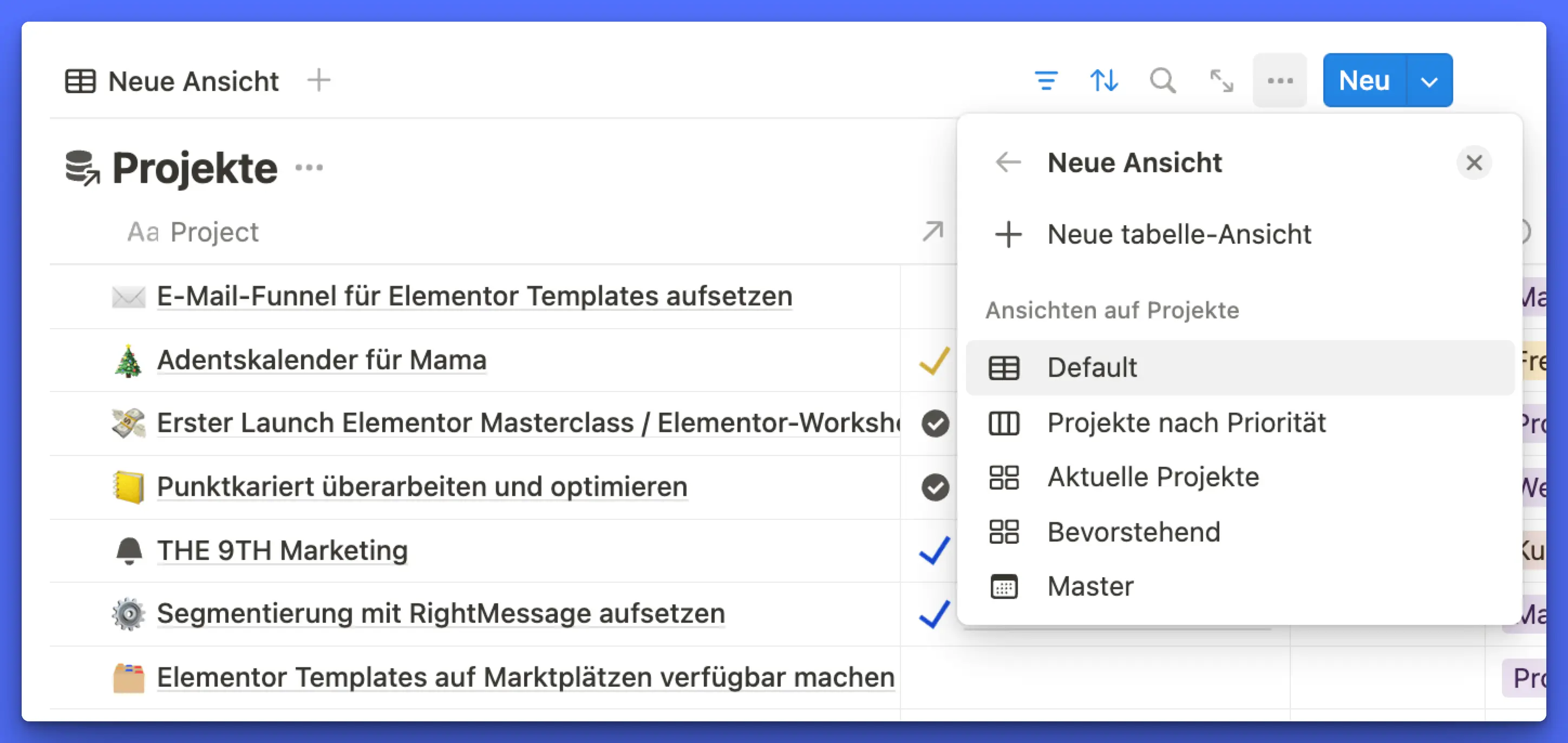Click the back arrow in the Neue Ansicht panel

1008,162
